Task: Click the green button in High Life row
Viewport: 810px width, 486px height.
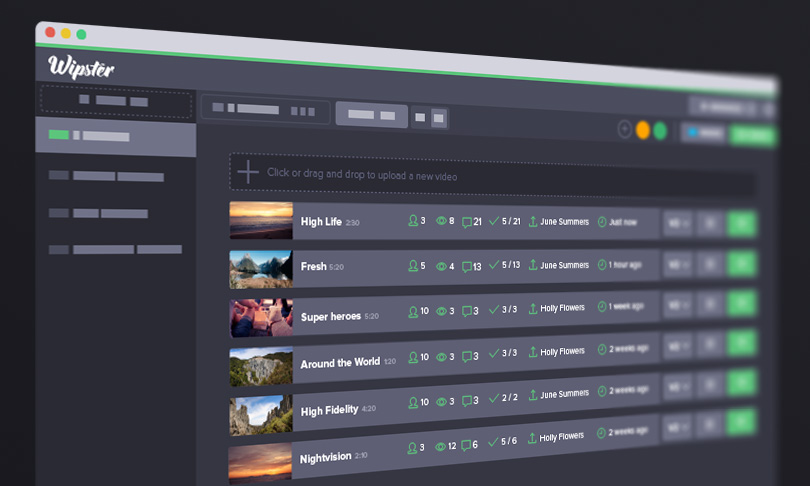Action: tap(741, 224)
